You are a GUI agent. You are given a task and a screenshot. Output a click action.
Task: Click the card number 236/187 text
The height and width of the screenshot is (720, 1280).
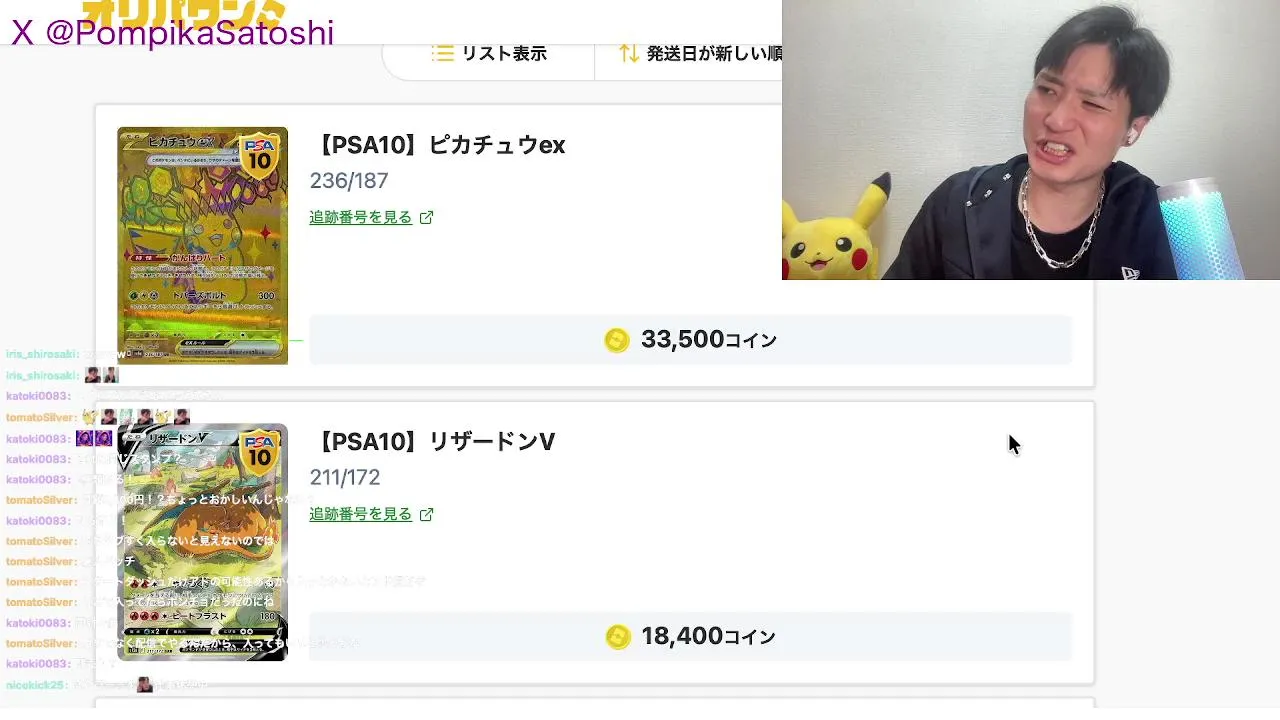point(349,181)
